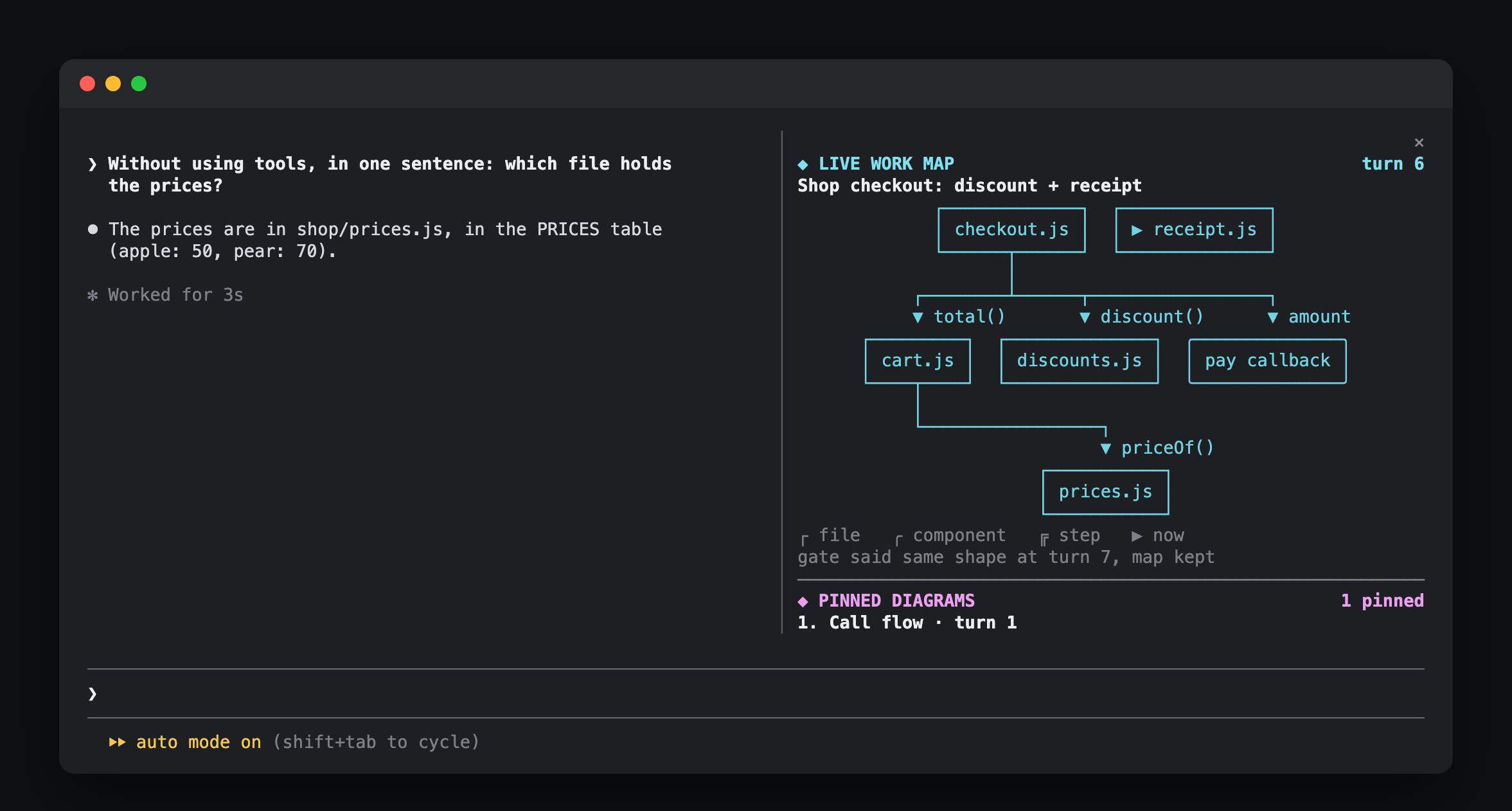This screenshot has height=811, width=1512.
Task: Click the LIVE WORK MAP heading
Action: [886, 164]
